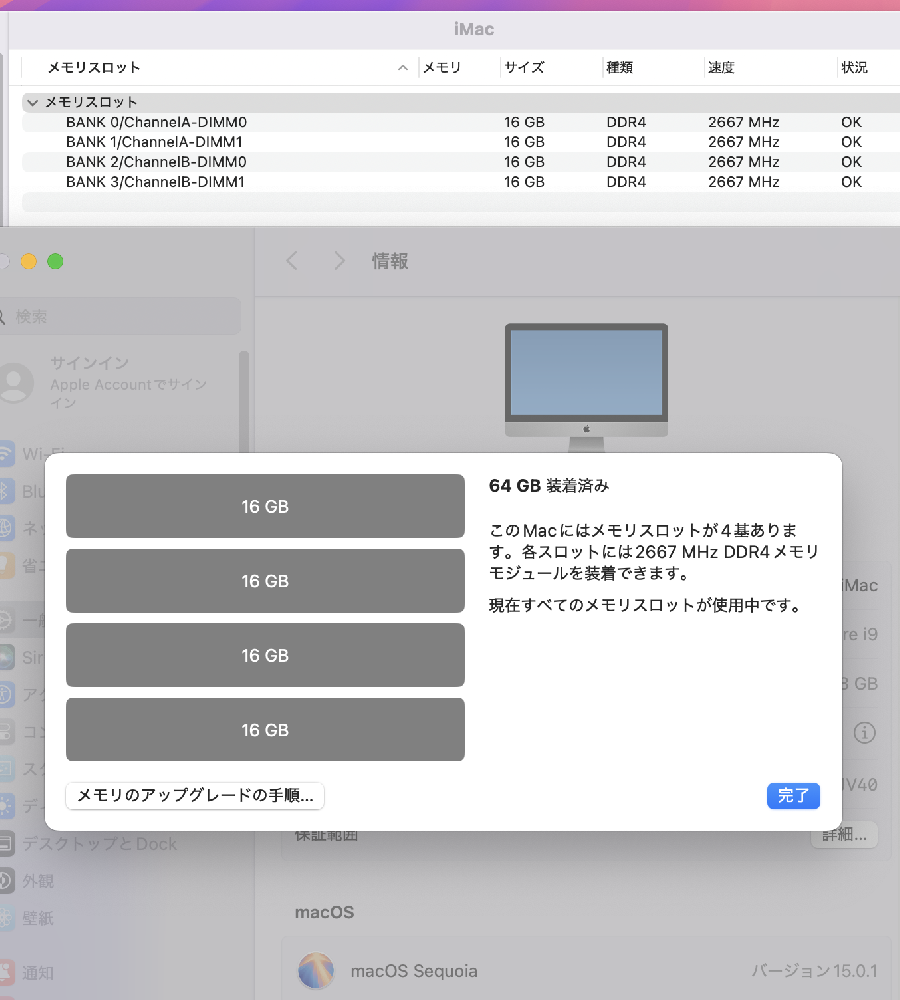Click the back chevron in 情報 toolbar
This screenshot has height=1000, width=900.
coord(292,260)
